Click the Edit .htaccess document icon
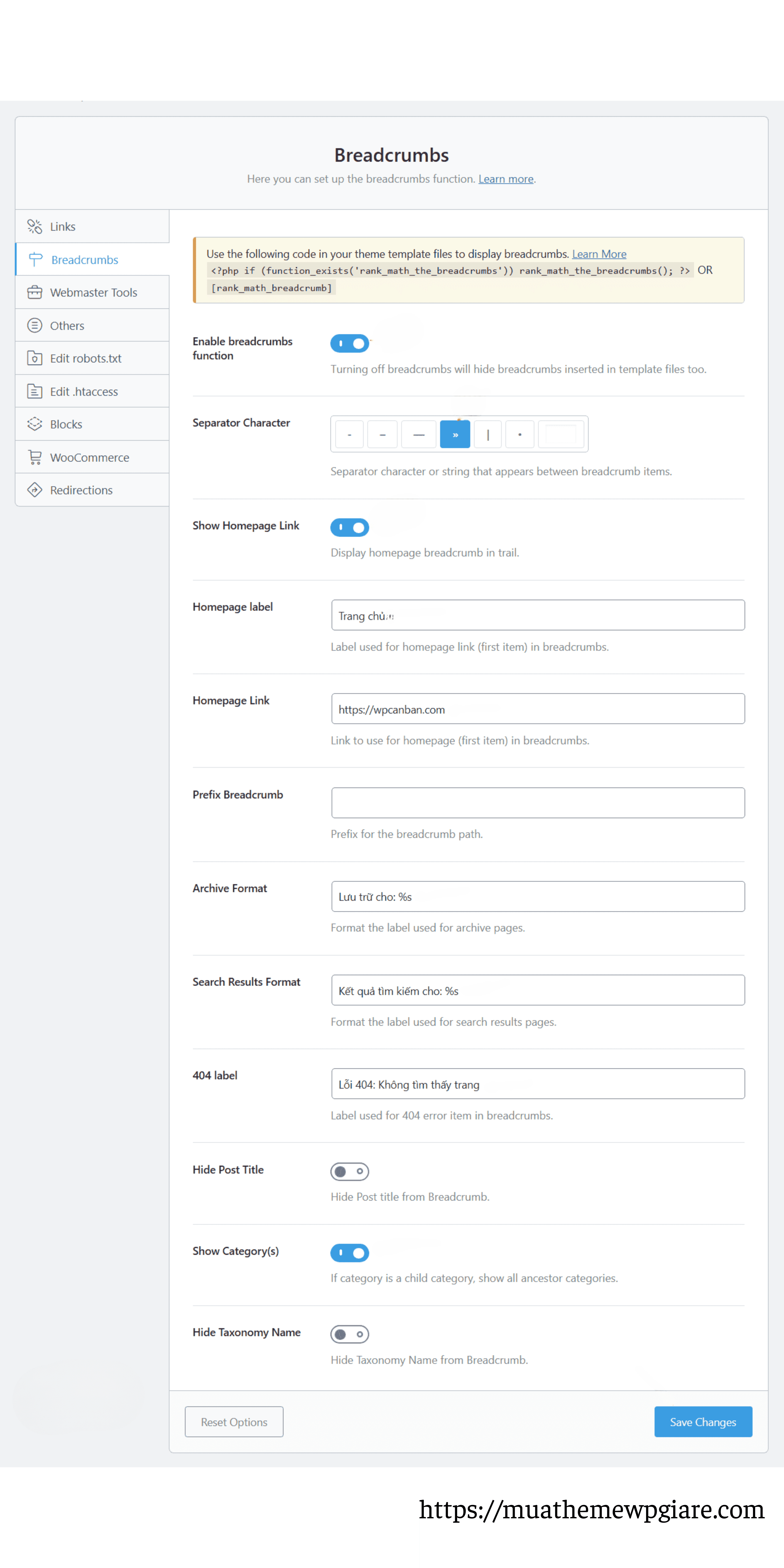Screen dimensions: 784x1568 35,391
